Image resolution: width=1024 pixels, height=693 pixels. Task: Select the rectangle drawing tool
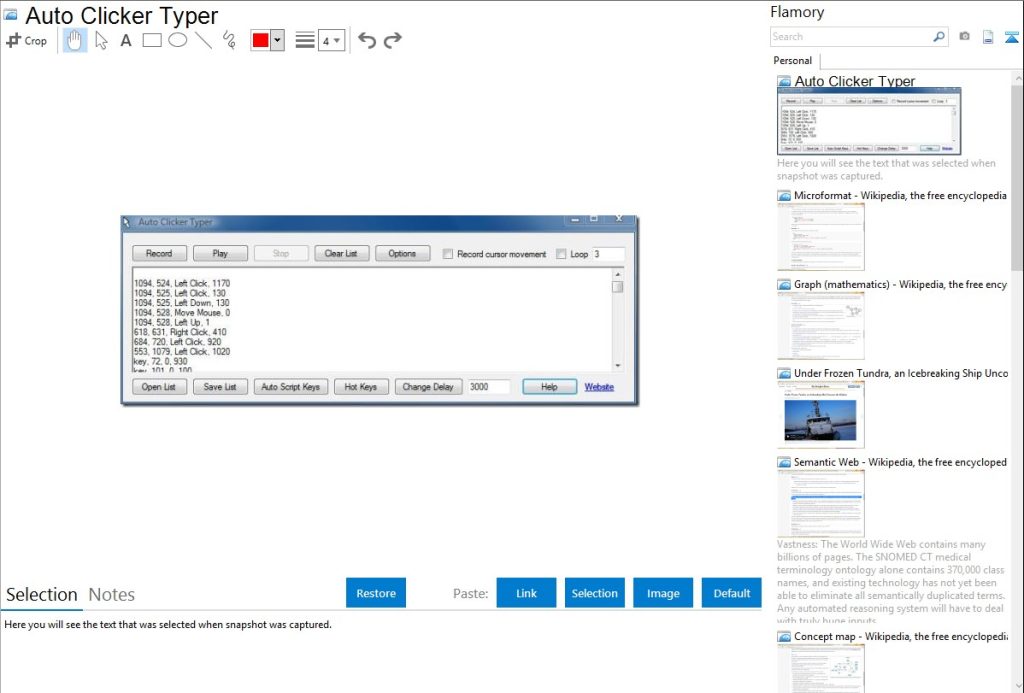tap(151, 40)
